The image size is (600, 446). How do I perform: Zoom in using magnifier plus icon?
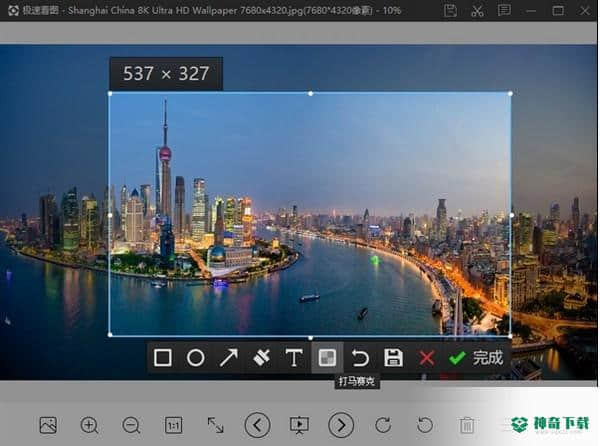point(90,425)
